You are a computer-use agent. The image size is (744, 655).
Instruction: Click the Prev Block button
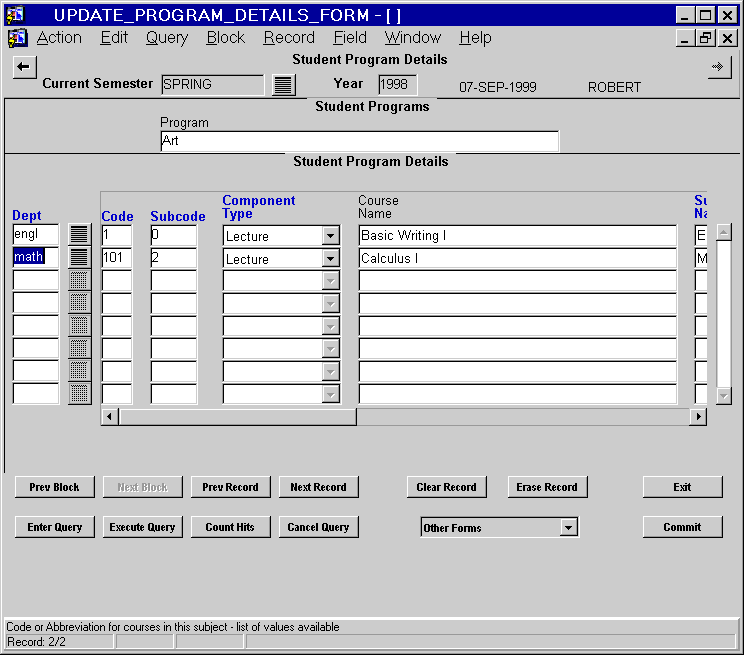click(x=55, y=487)
